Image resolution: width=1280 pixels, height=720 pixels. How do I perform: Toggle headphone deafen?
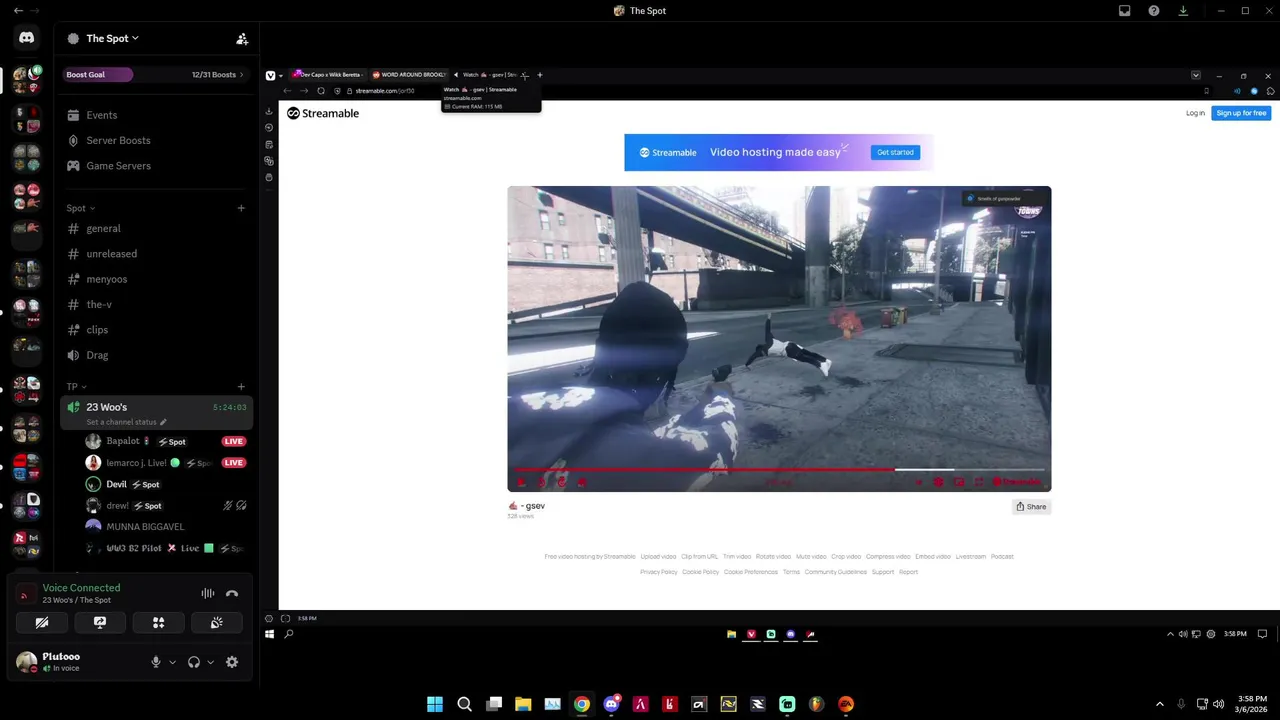[194, 662]
